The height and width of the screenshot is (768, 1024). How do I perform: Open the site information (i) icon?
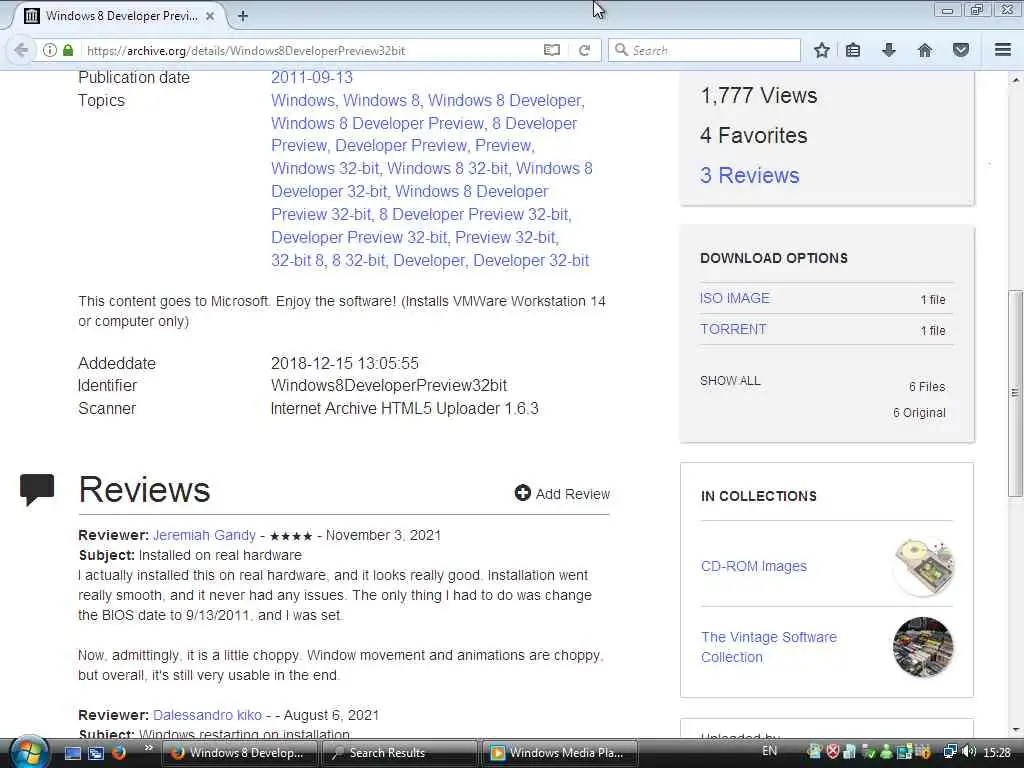tap(50, 50)
